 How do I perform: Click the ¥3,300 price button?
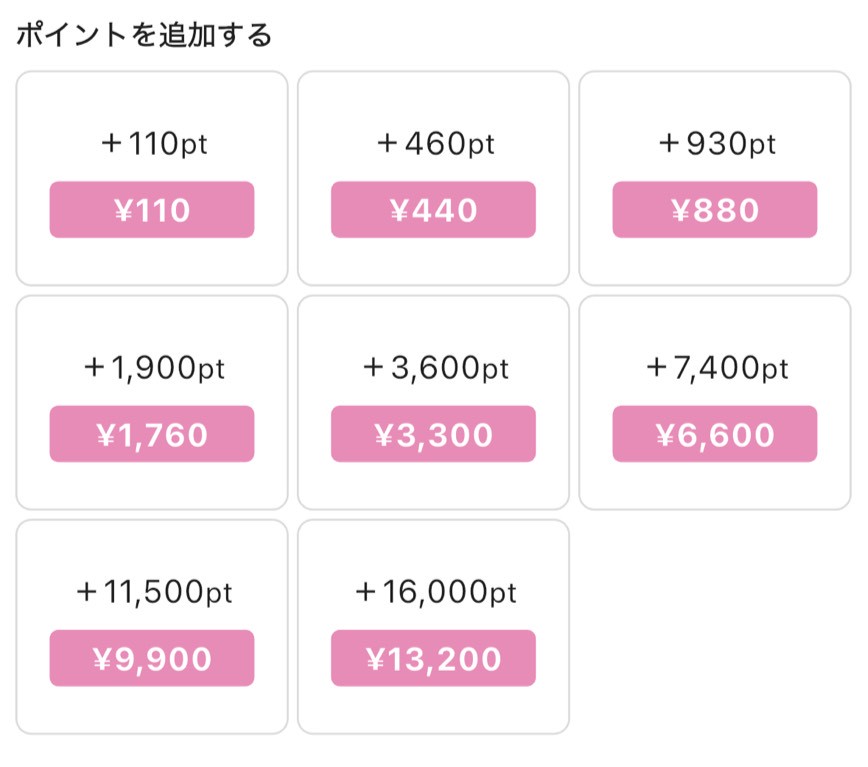click(433, 434)
